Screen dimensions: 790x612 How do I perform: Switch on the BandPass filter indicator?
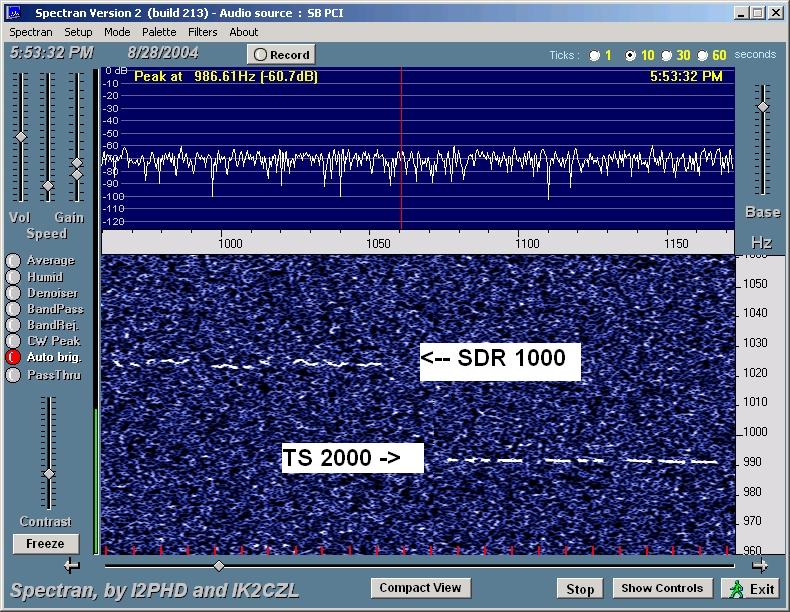tap(13, 309)
